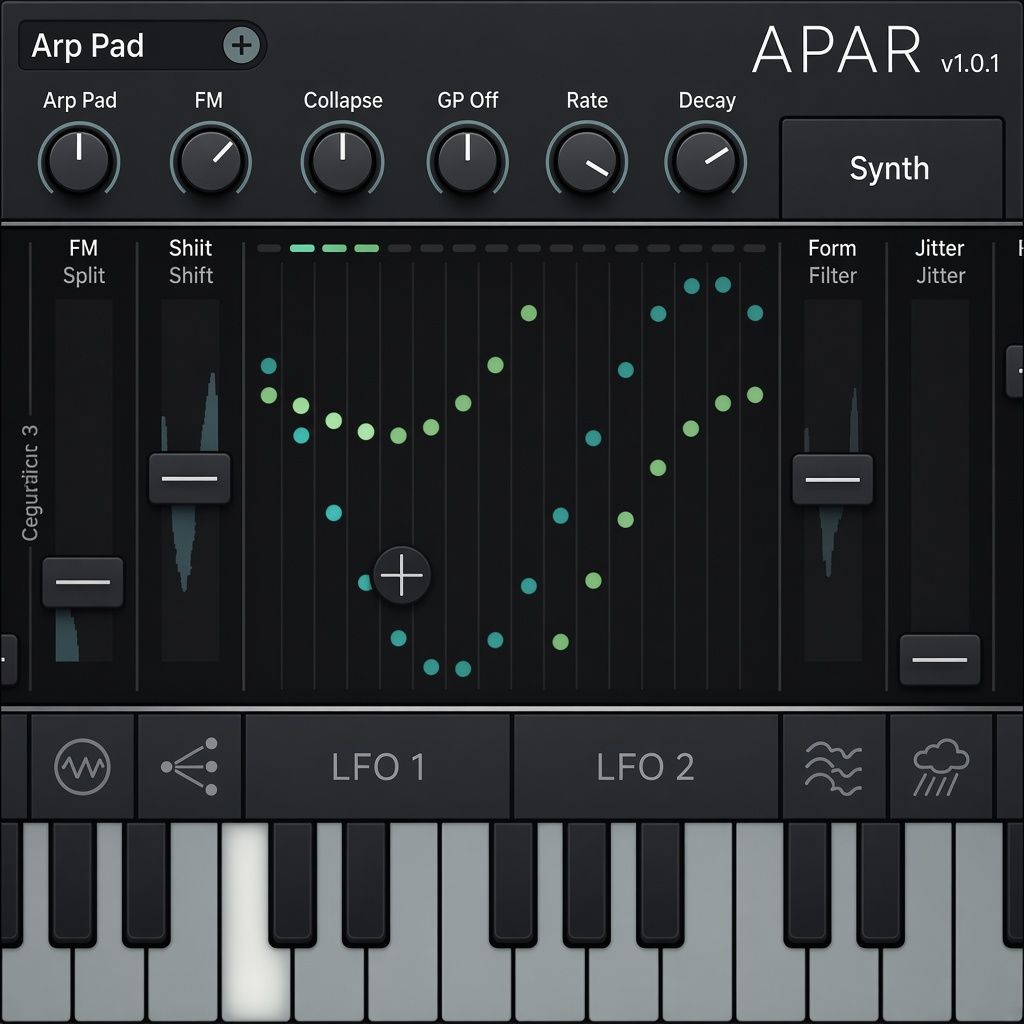The width and height of the screenshot is (1024, 1024).
Task: Switch to the LFO 1 tab
Action: point(377,766)
